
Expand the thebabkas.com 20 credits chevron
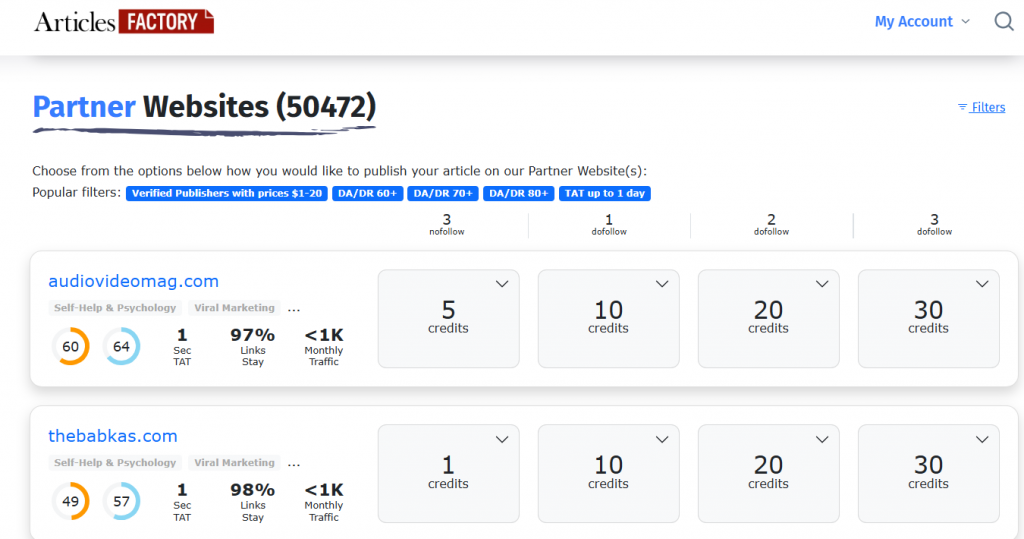pos(822,440)
